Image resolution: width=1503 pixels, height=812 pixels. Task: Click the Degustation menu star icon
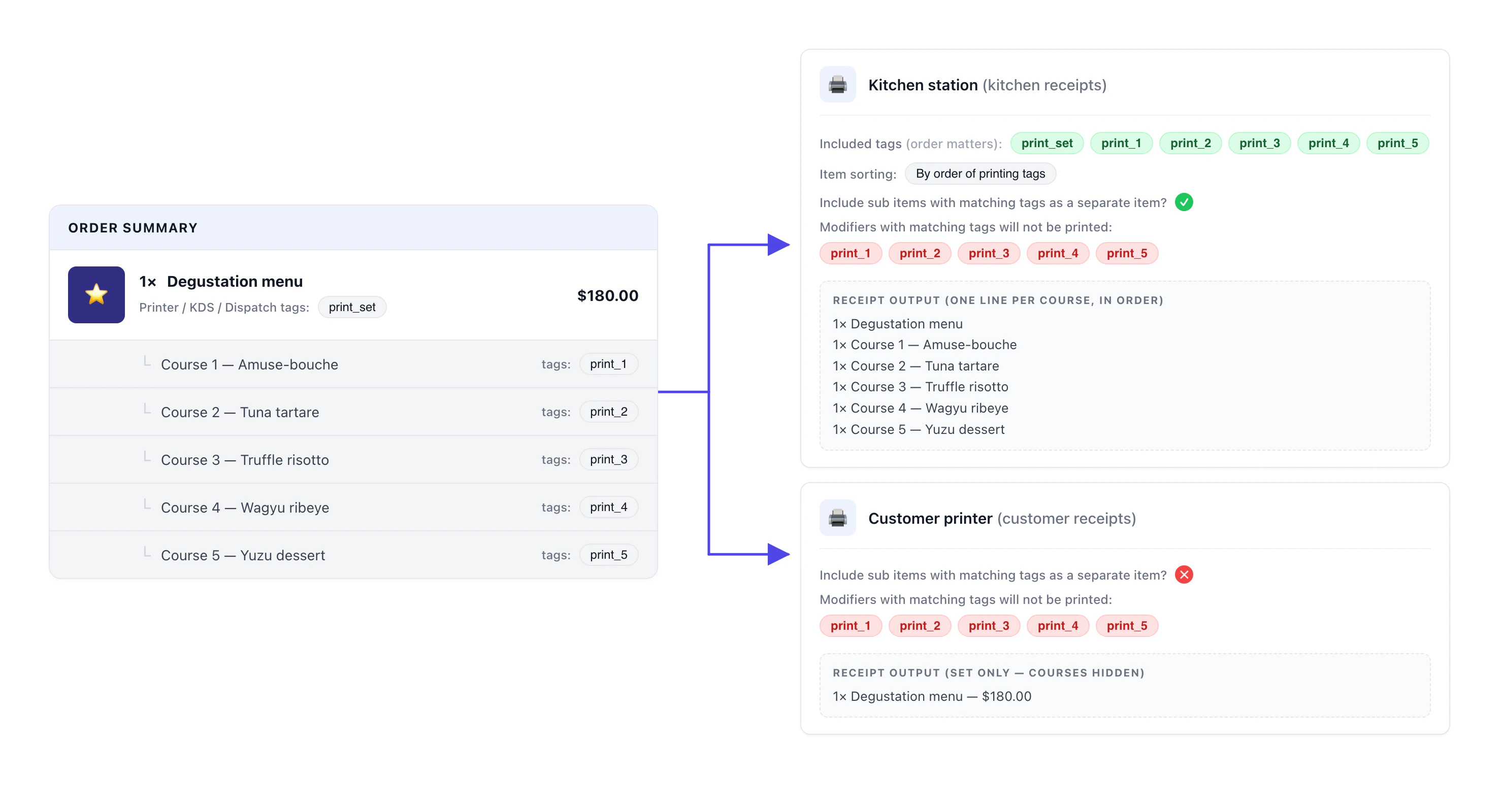point(96,294)
